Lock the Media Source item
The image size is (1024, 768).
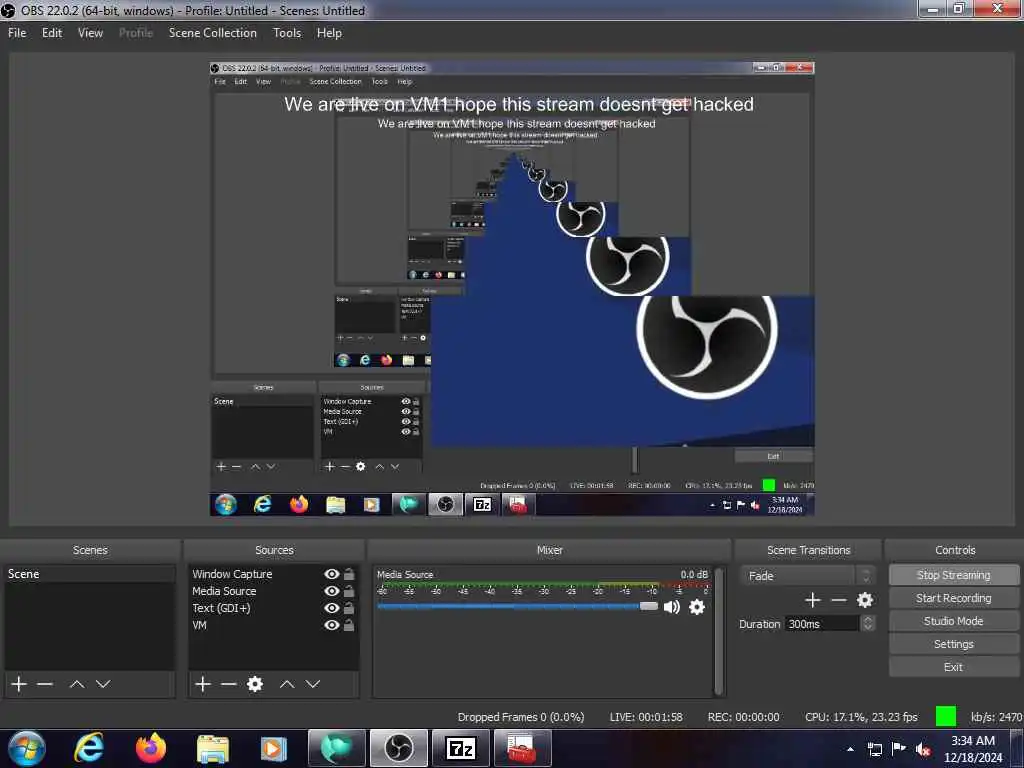(349, 591)
